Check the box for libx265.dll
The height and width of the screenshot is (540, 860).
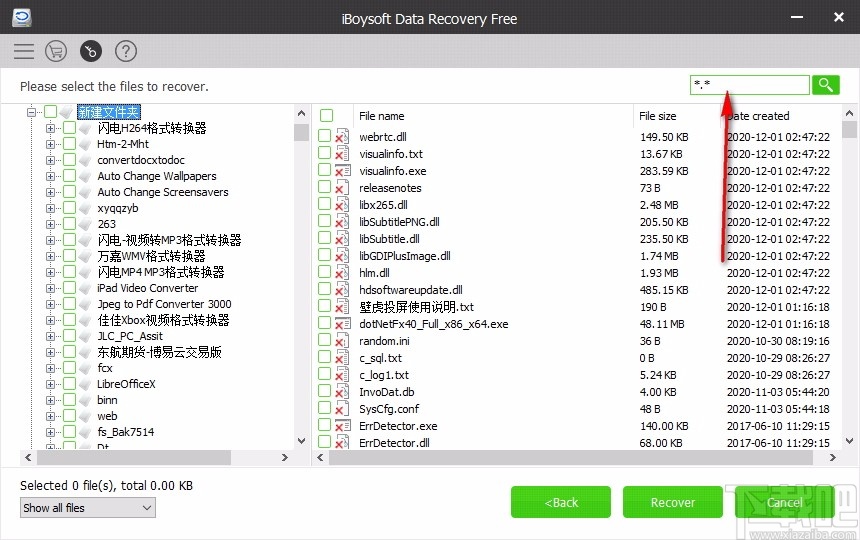tap(325, 203)
